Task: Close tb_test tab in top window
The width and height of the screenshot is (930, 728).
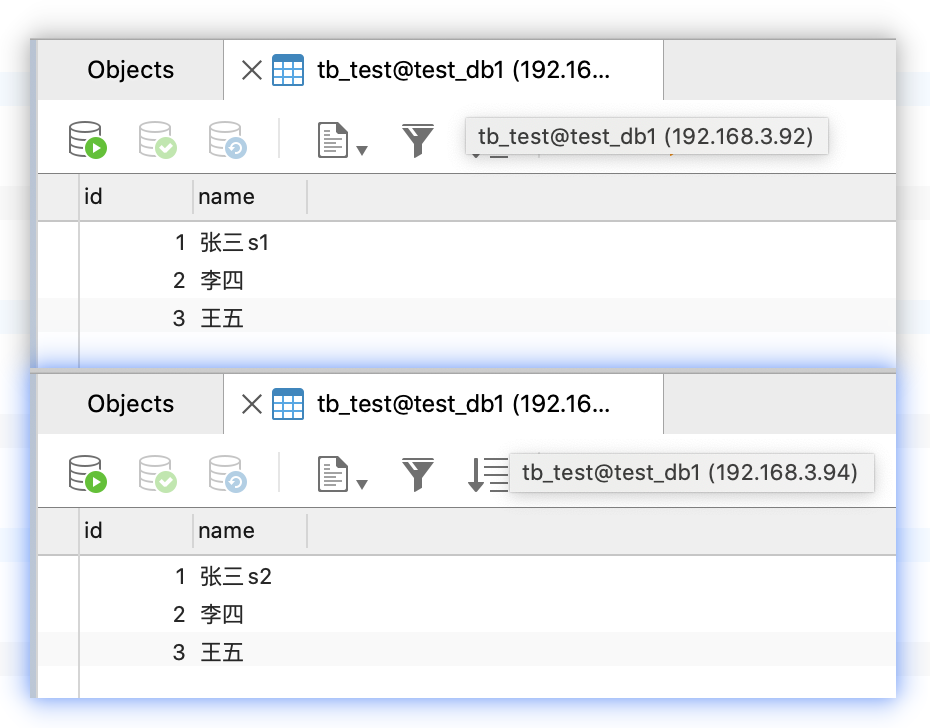Action: (x=252, y=70)
